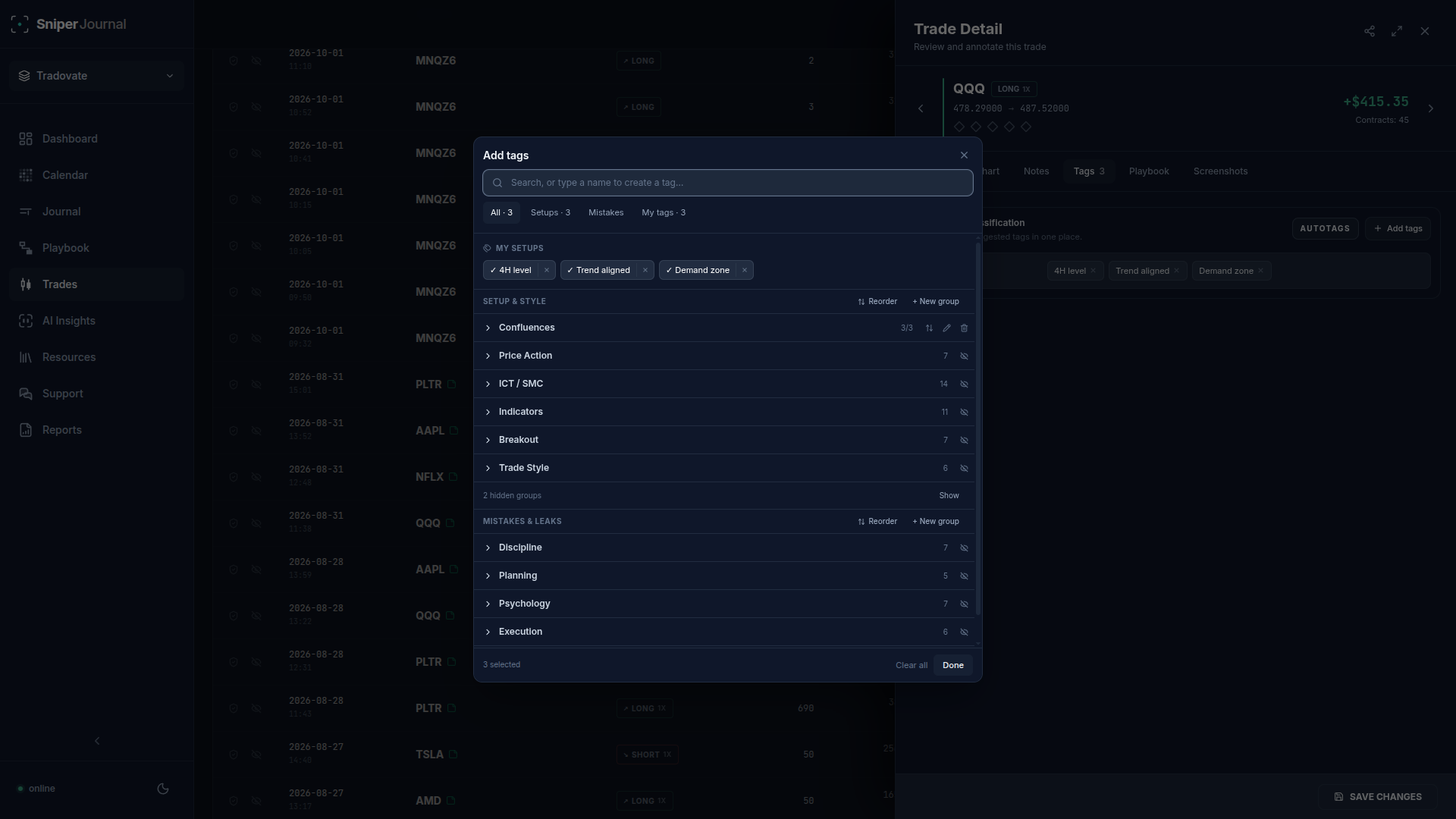The image size is (1456, 819).
Task: Hide the ICT / SMC group
Action: coord(965,384)
